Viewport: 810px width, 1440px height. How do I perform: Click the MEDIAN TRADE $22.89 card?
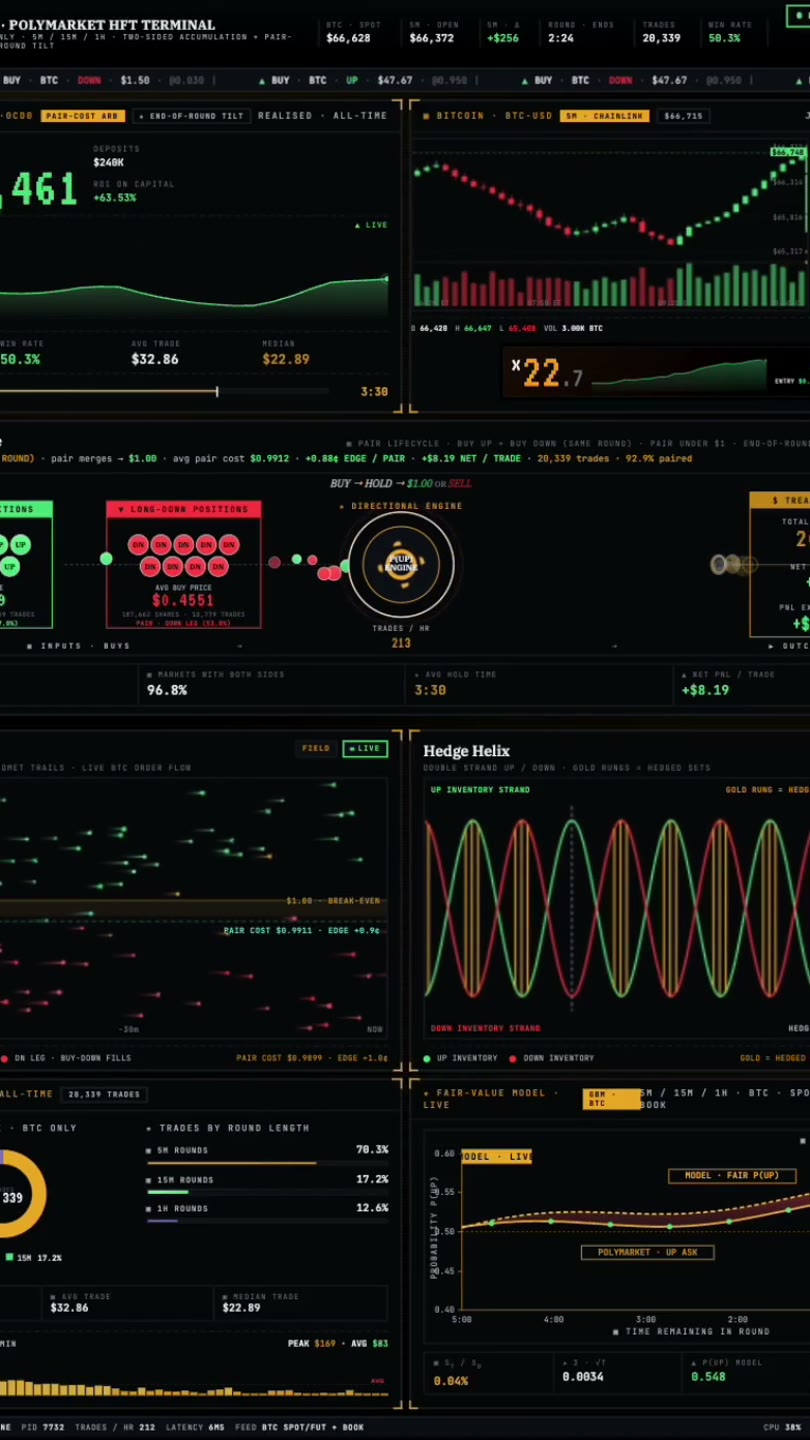[301, 1302]
